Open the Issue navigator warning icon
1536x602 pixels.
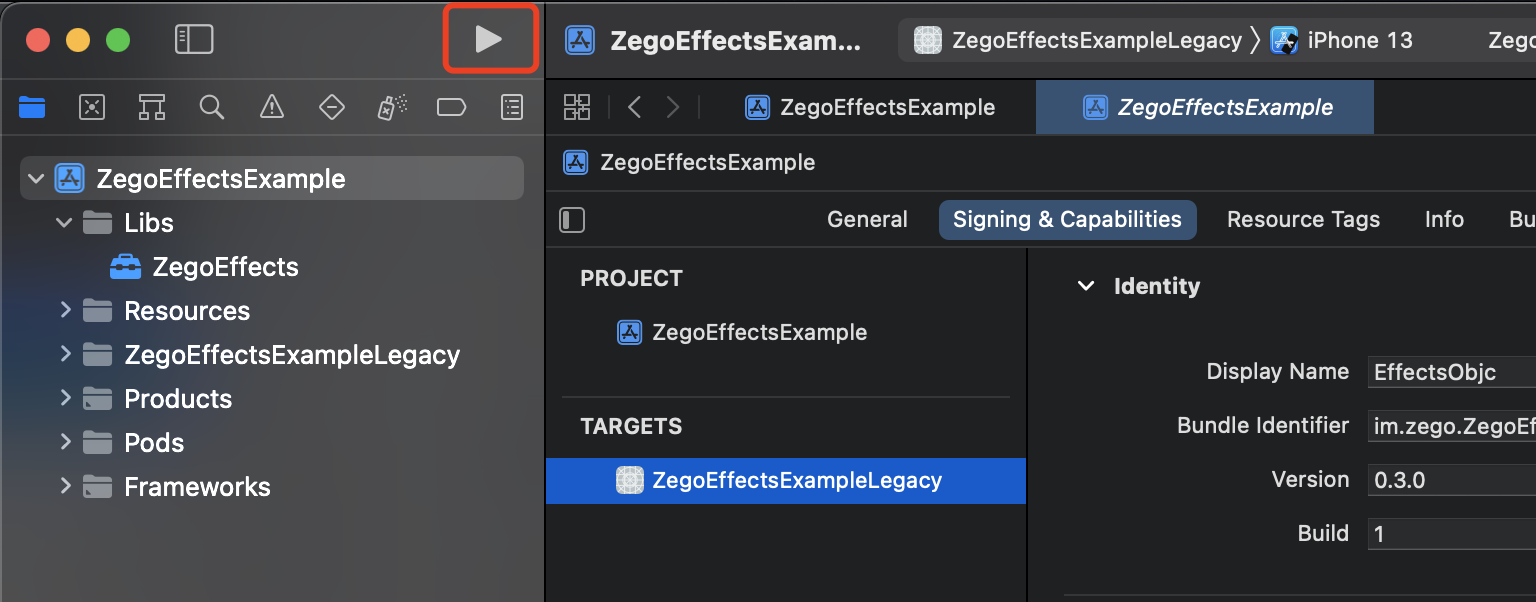pos(272,107)
